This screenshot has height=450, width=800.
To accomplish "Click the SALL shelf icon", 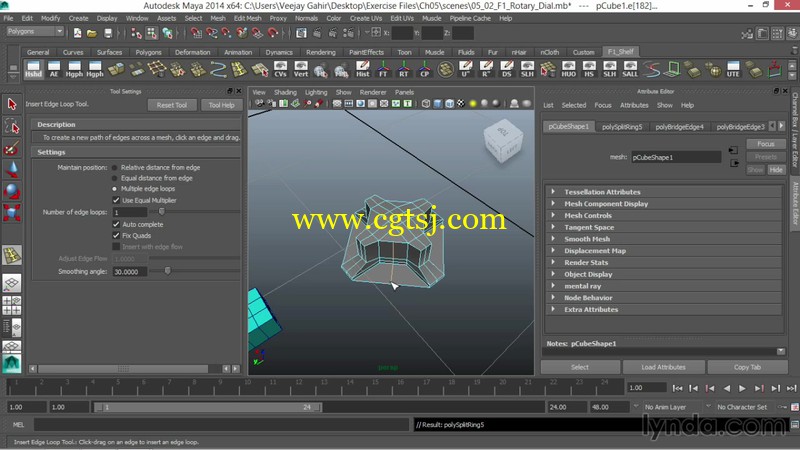I will [630, 69].
